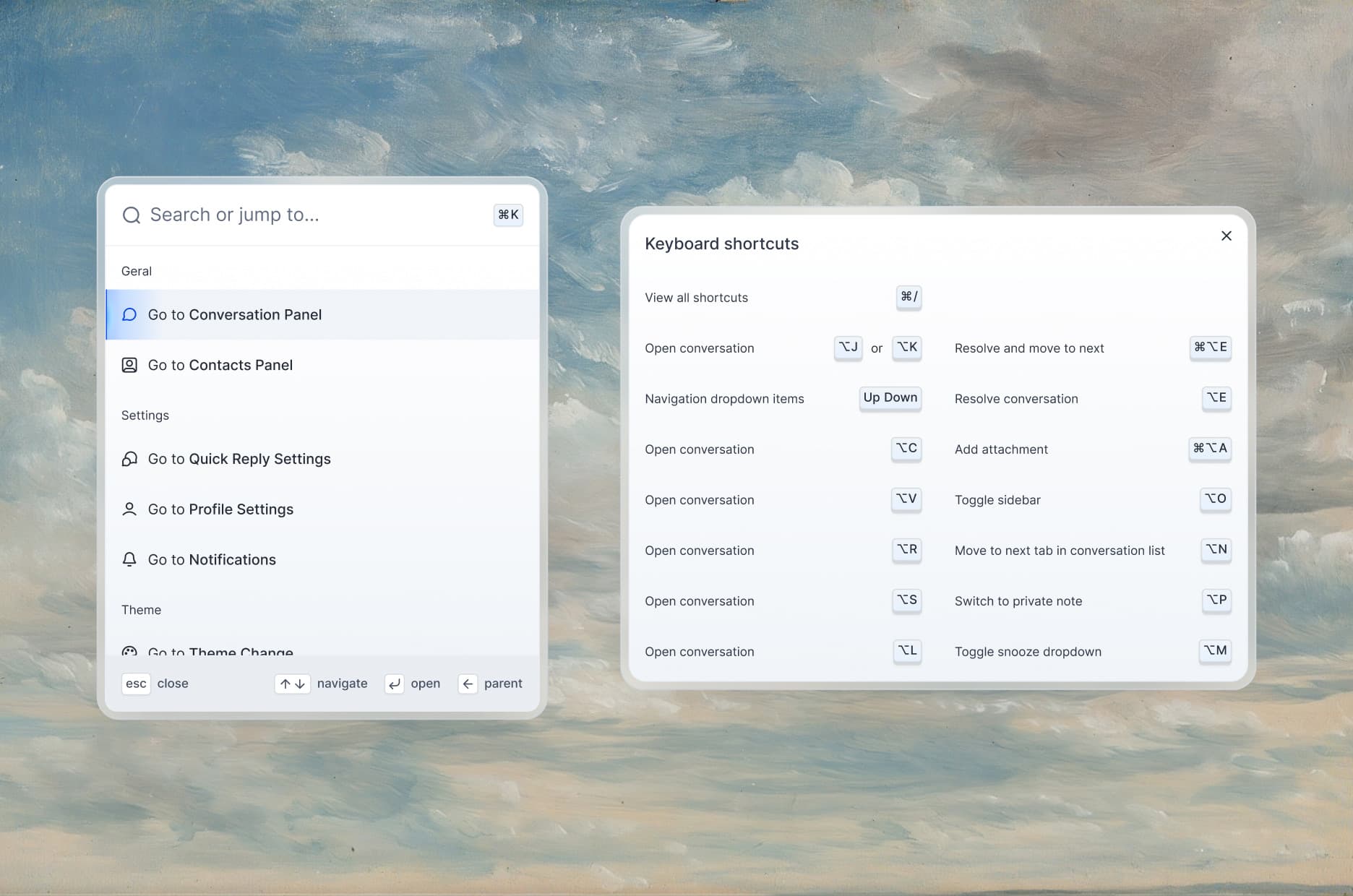Click the Quick Reply Settings icon
The width and height of the screenshot is (1353, 896).
(129, 459)
